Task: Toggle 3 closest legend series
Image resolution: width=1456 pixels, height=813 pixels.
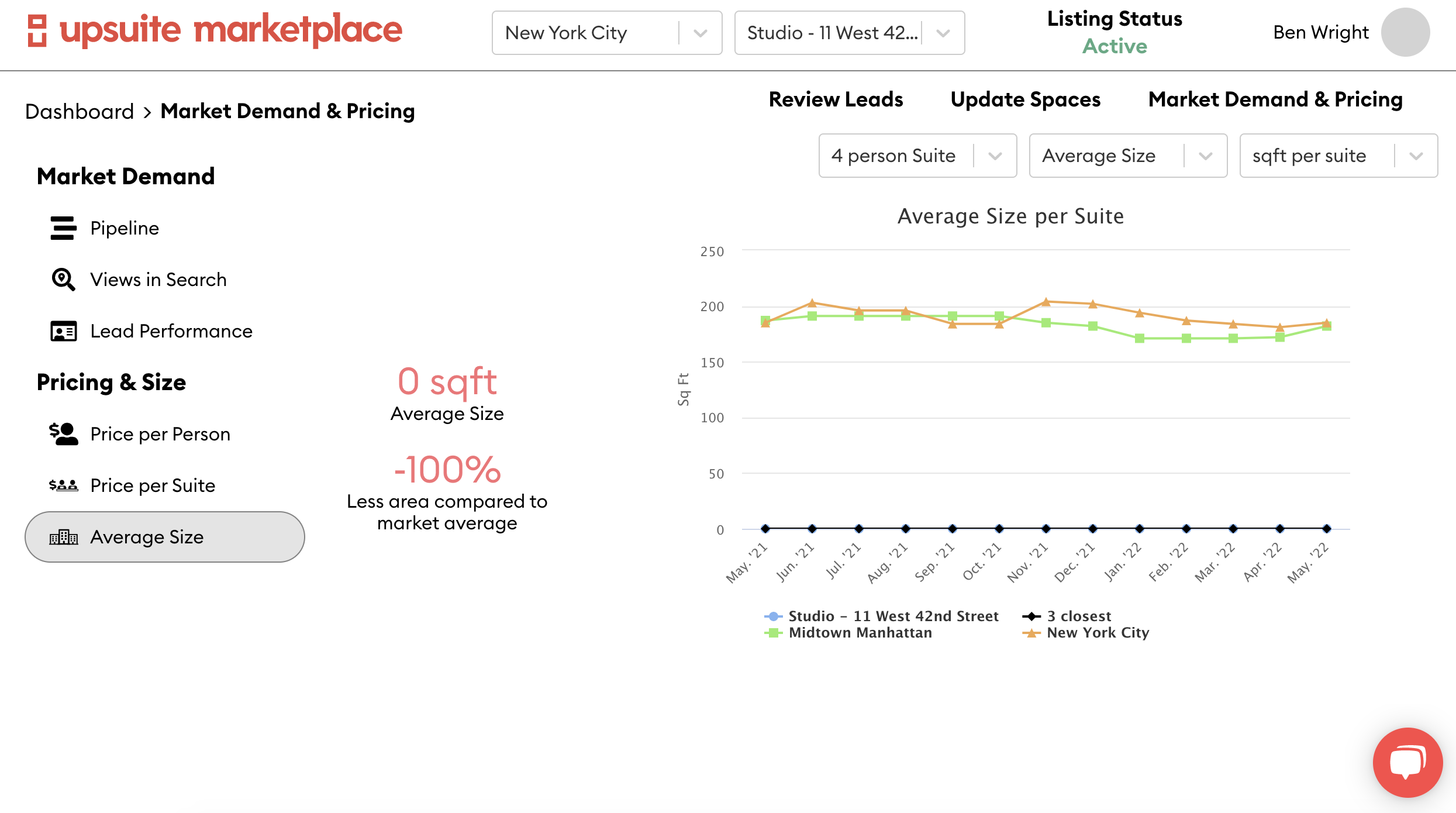Action: click(1067, 616)
